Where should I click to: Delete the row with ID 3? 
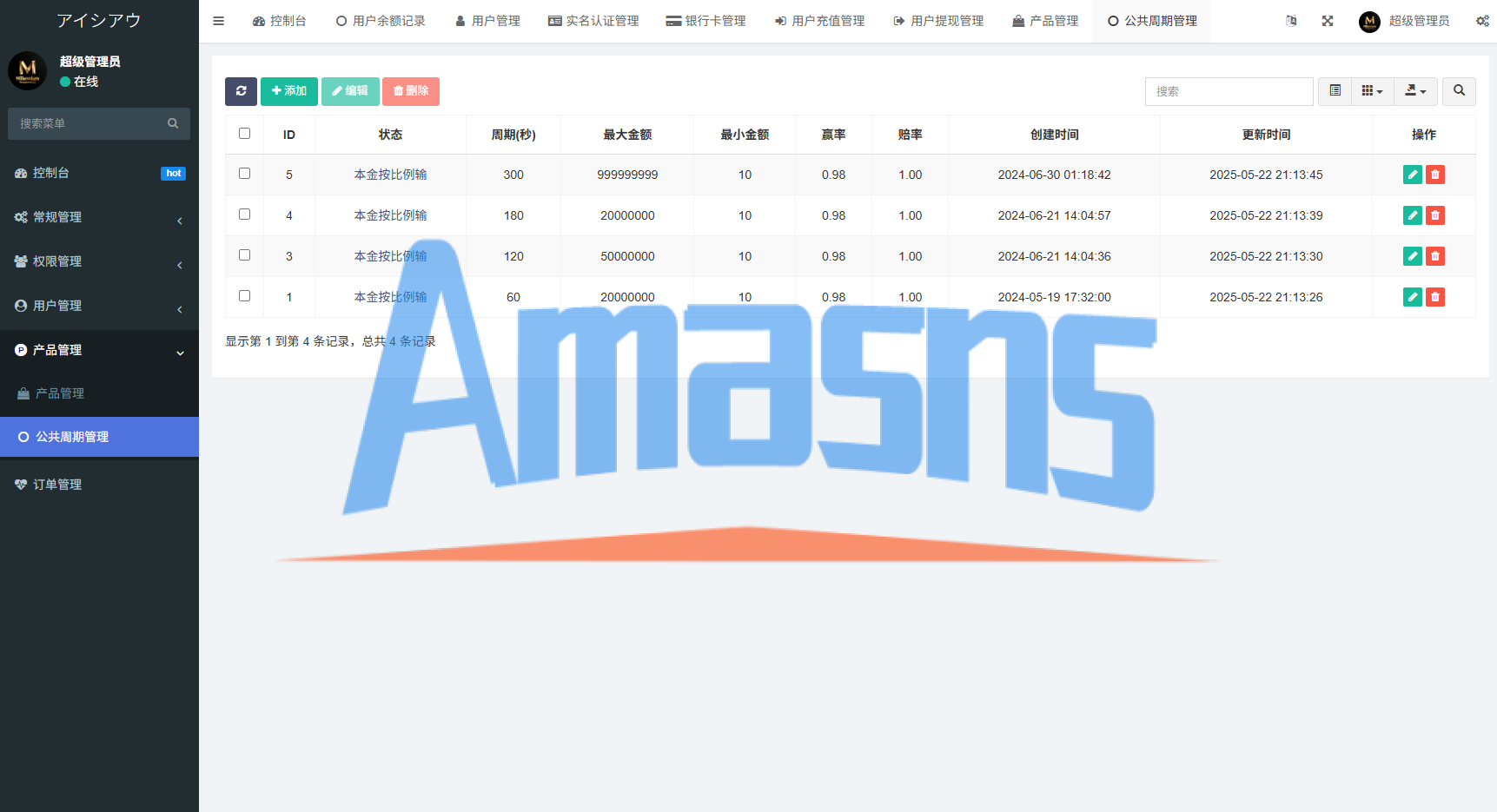1435,256
